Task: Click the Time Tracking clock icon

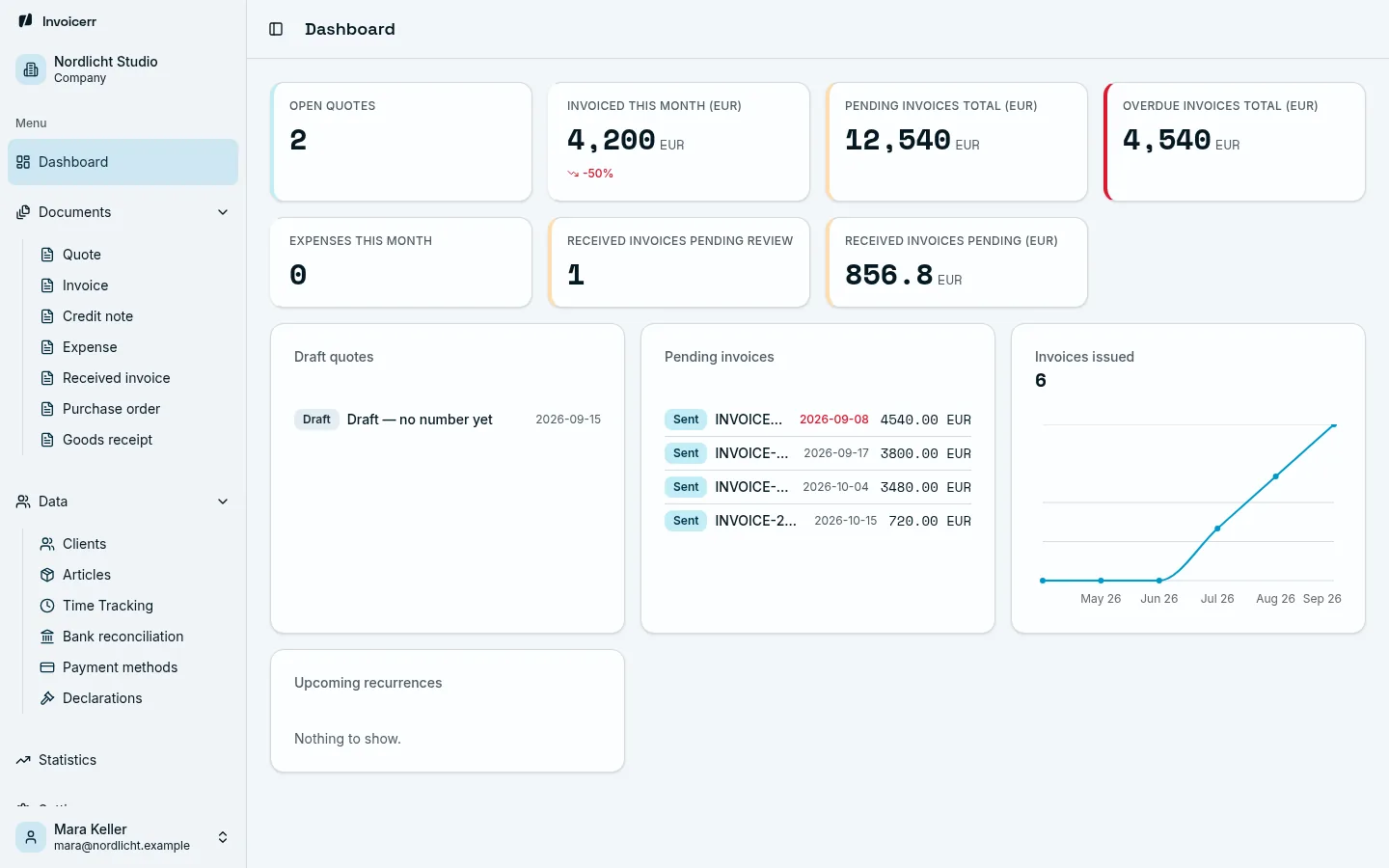Action: pyautogui.click(x=47, y=606)
